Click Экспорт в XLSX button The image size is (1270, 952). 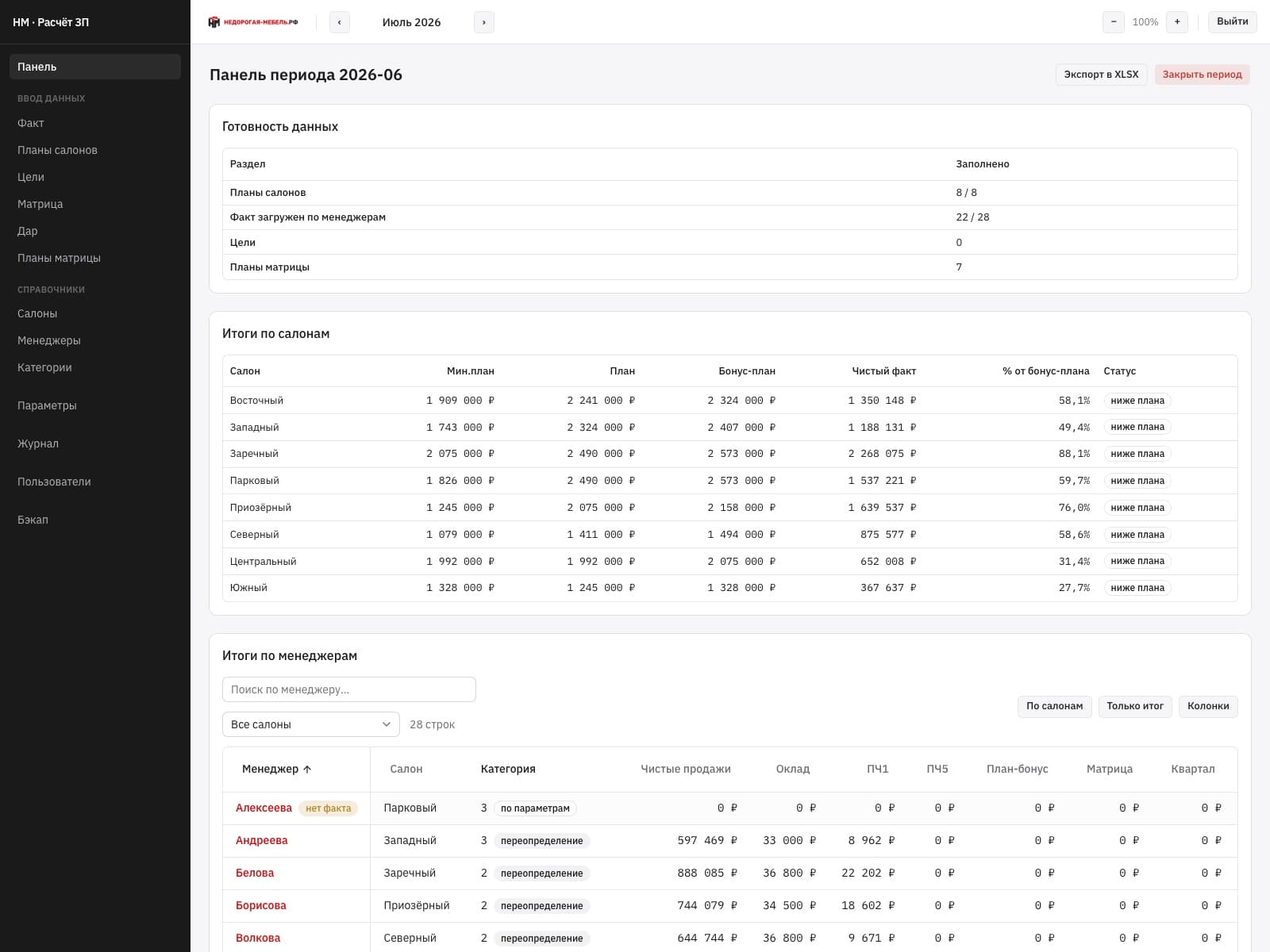click(x=1101, y=75)
